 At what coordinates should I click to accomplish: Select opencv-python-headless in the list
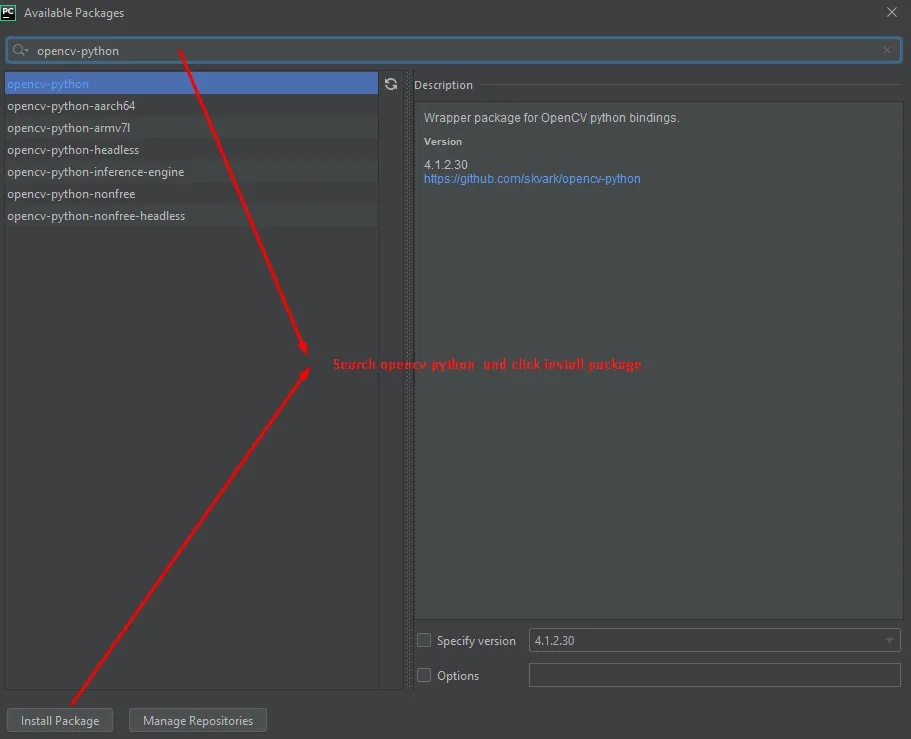191,150
